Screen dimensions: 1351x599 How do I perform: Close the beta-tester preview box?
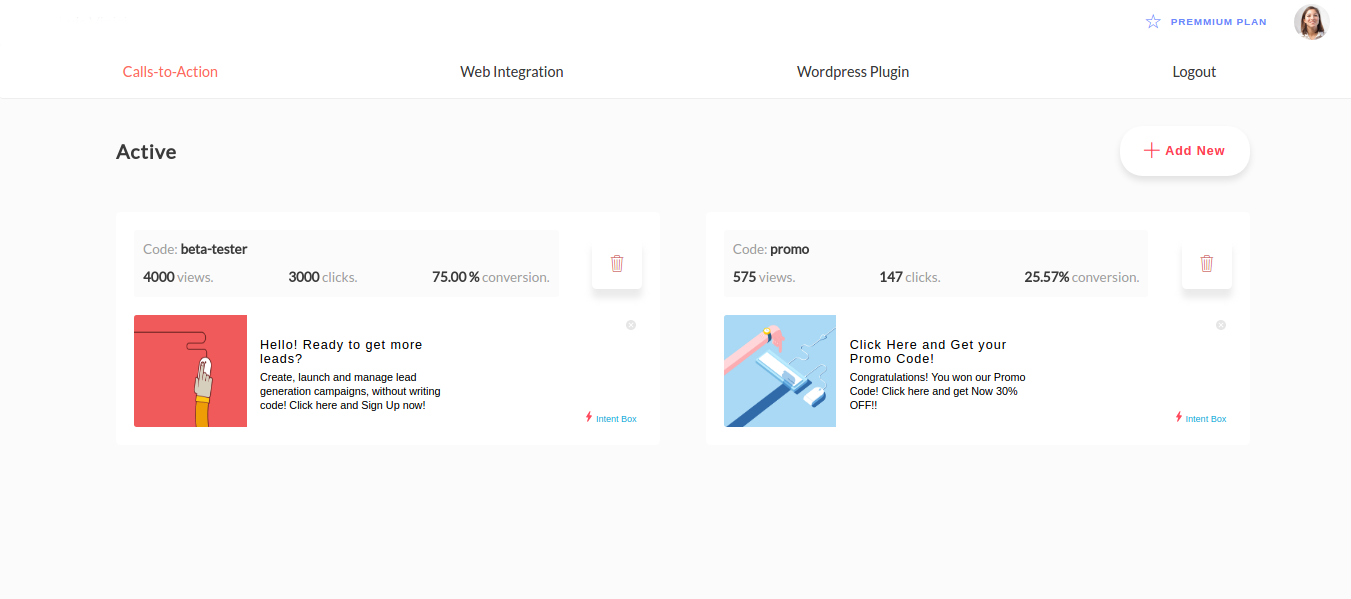[631, 325]
